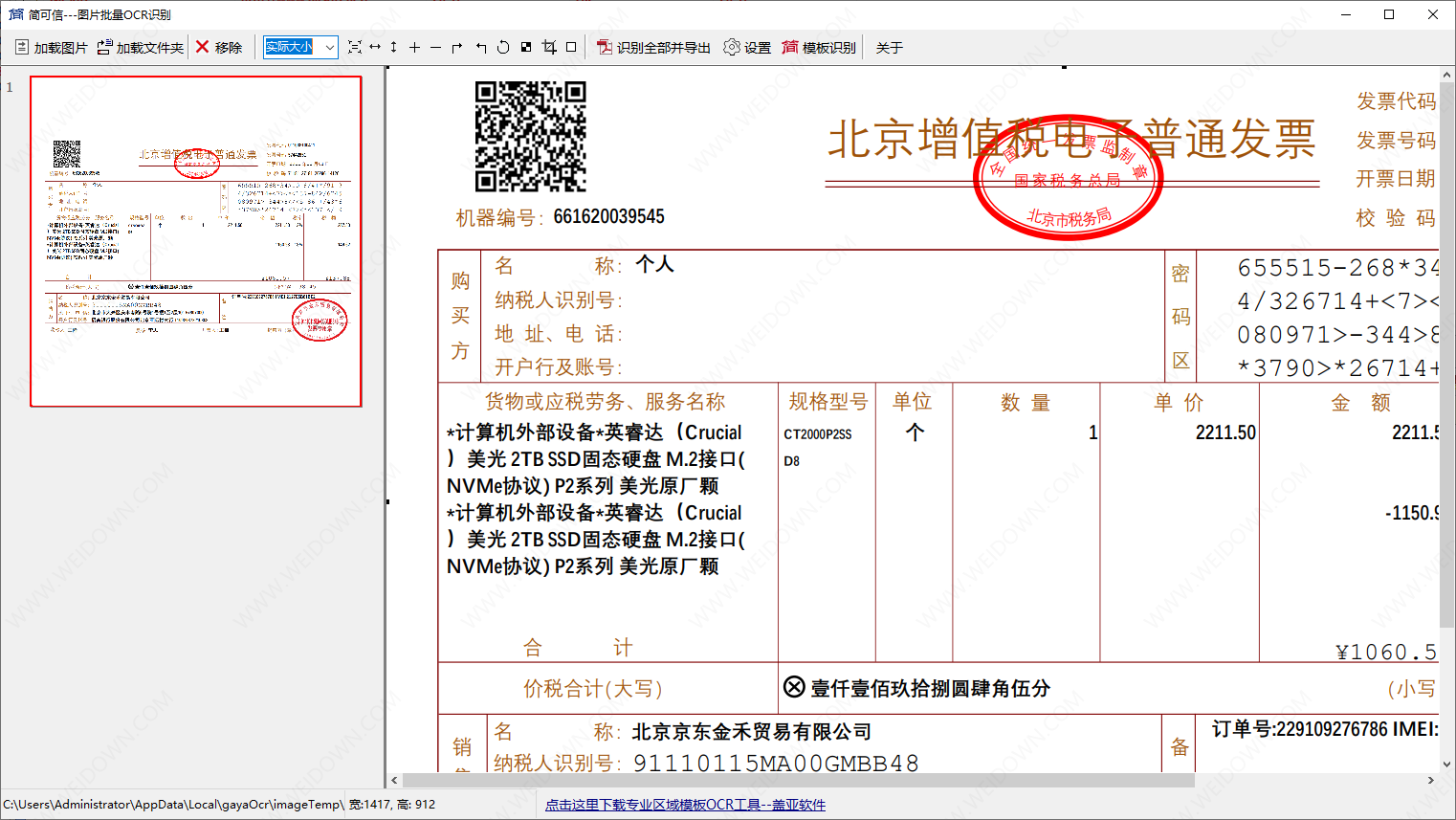Click the 发票代码 label
This screenshot has width=1456, height=820.
(x=1396, y=101)
